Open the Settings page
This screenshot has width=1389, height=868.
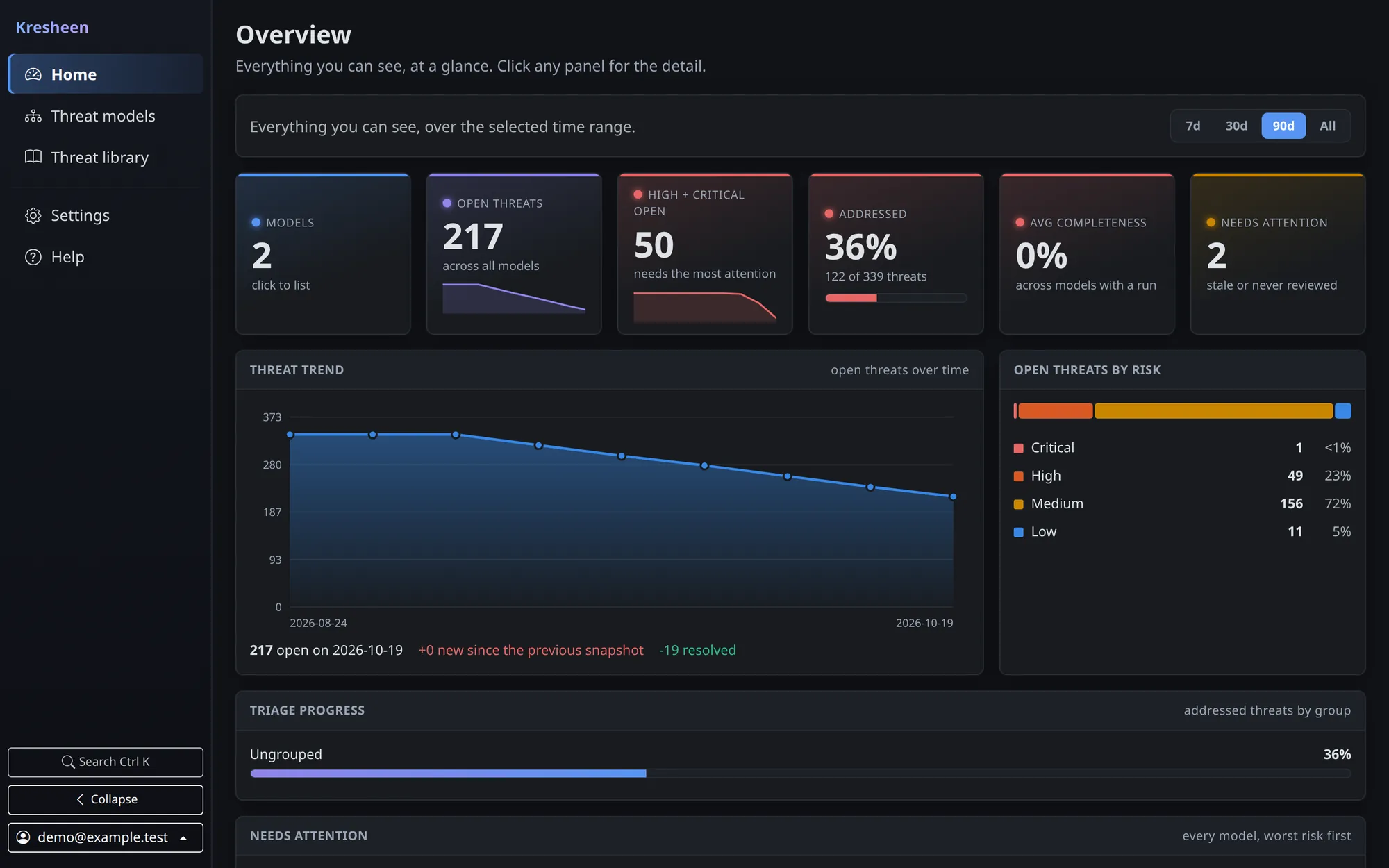click(106, 215)
